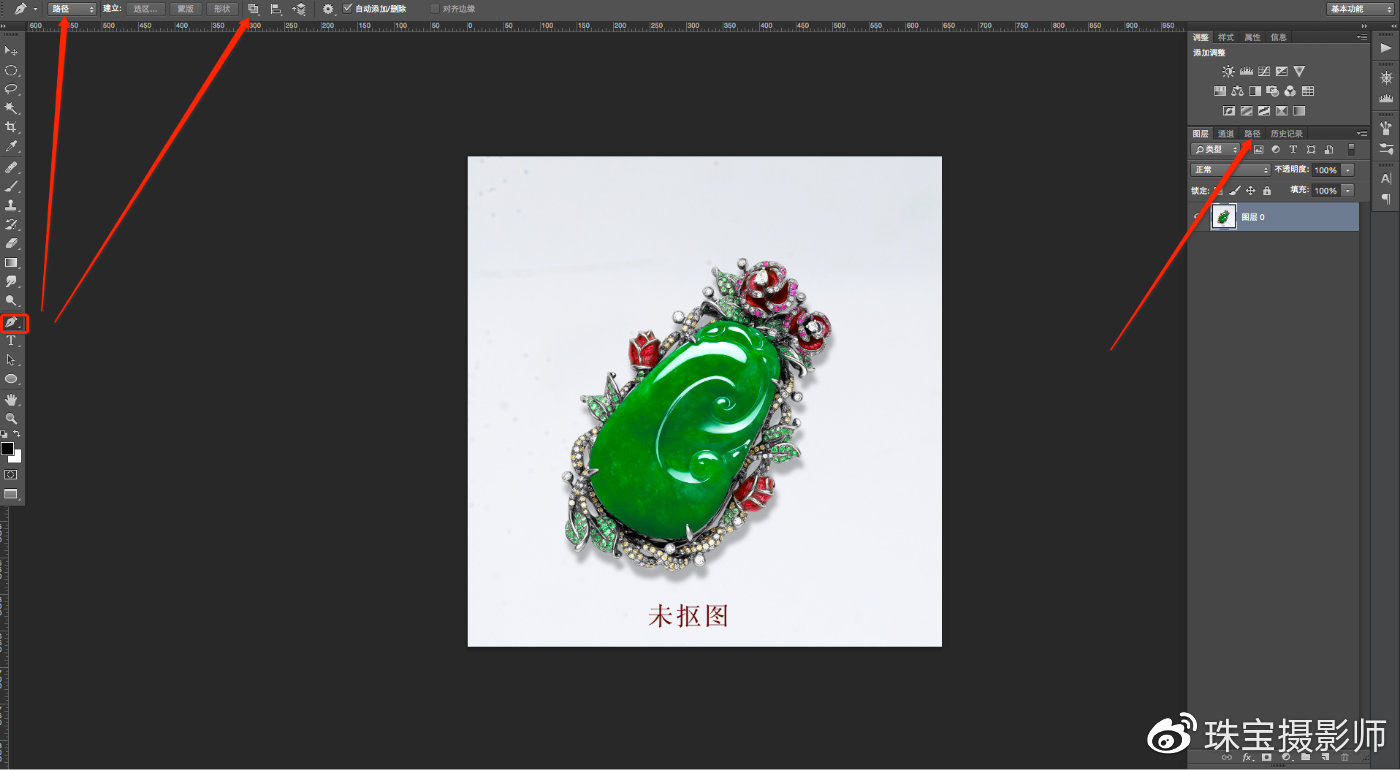Click the foreground color swatch
Image resolution: width=1400 pixels, height=770 pixels.
[x=6, y=447]
